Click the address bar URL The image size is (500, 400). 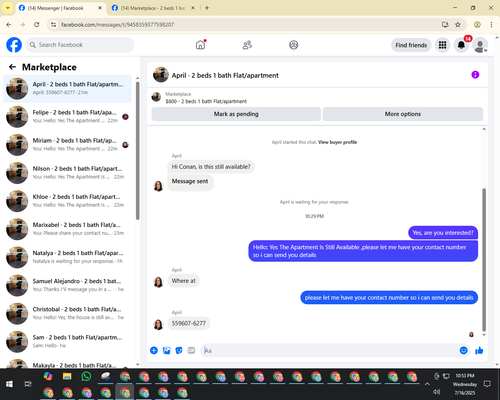click(x=117, y=25)
